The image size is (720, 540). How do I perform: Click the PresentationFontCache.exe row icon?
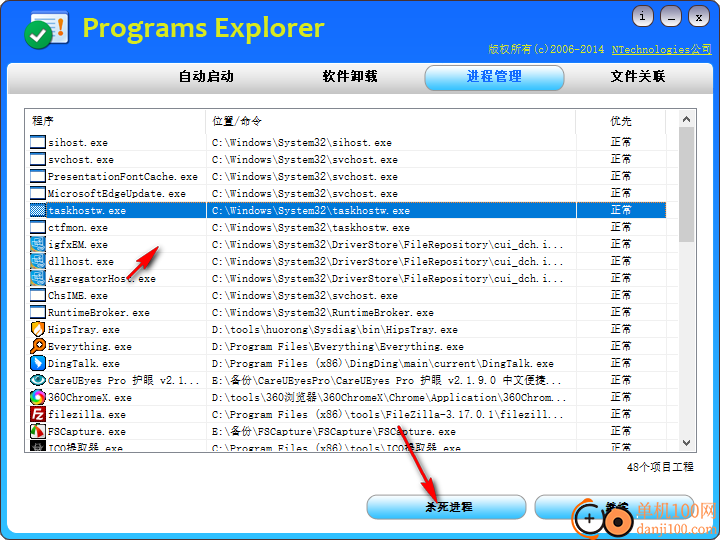(38, 176)
